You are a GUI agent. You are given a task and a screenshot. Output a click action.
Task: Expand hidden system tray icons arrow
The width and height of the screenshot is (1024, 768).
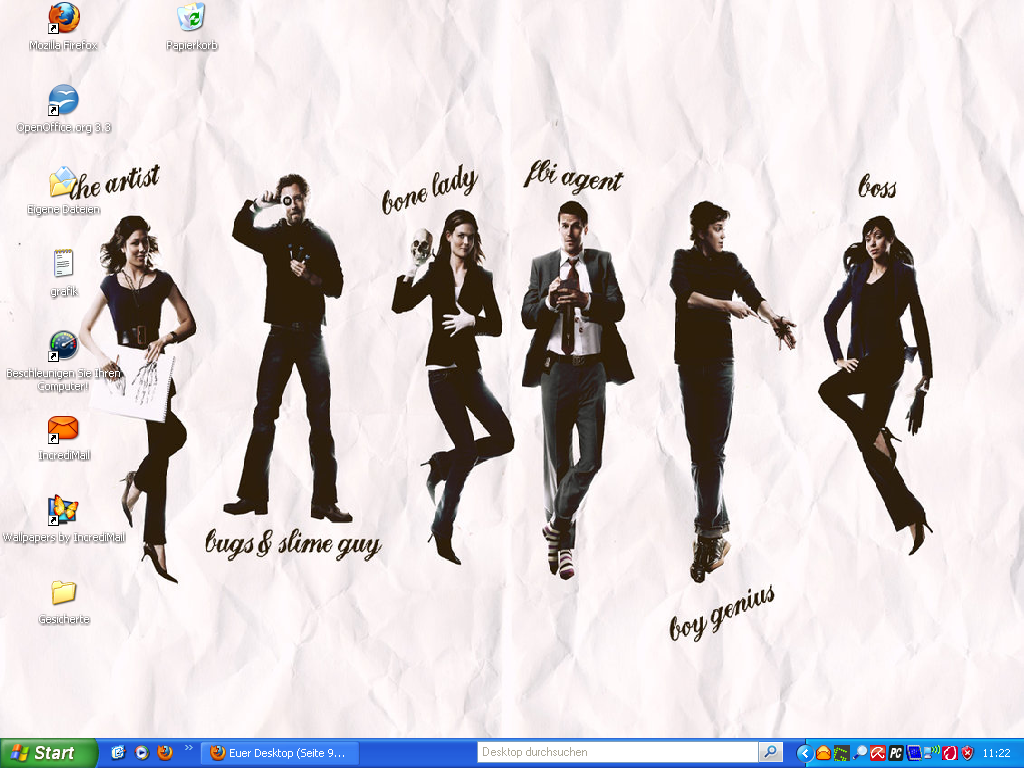[805, 754]
